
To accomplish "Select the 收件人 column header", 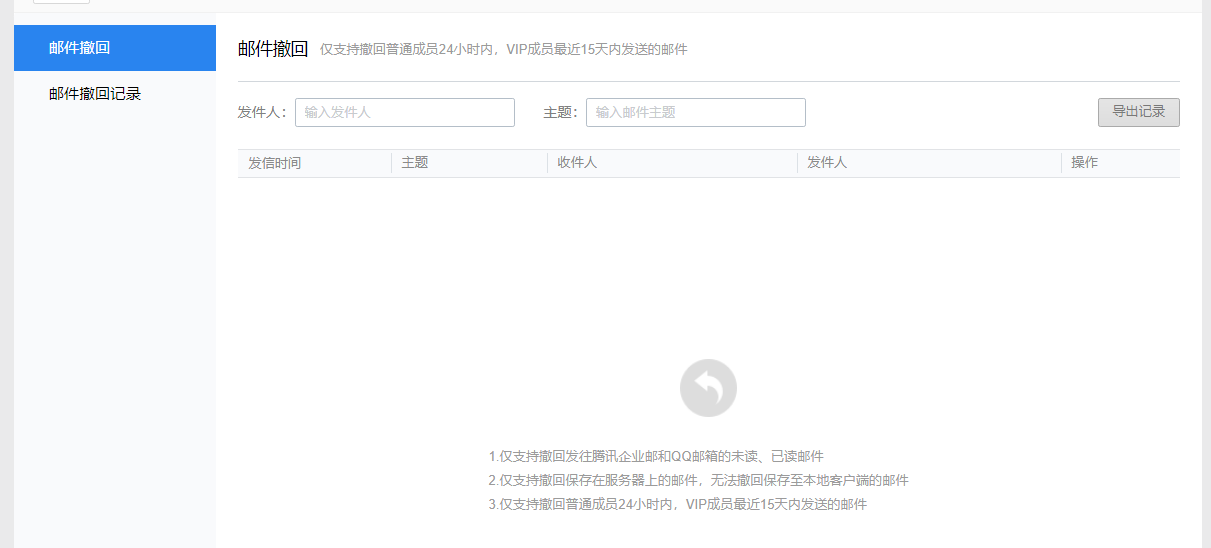I will (x=577, y=163).
